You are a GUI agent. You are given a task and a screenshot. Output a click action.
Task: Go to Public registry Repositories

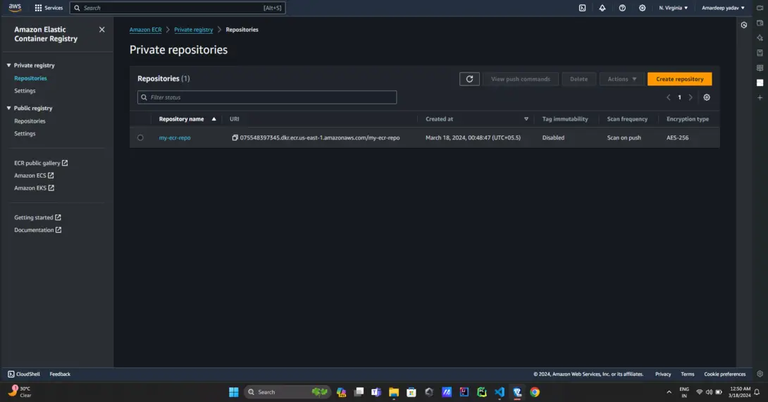point(29,121)
